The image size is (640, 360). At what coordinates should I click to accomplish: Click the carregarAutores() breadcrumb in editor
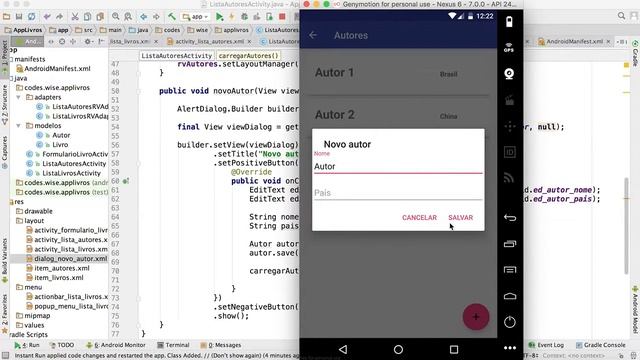[x=248, y=56]
